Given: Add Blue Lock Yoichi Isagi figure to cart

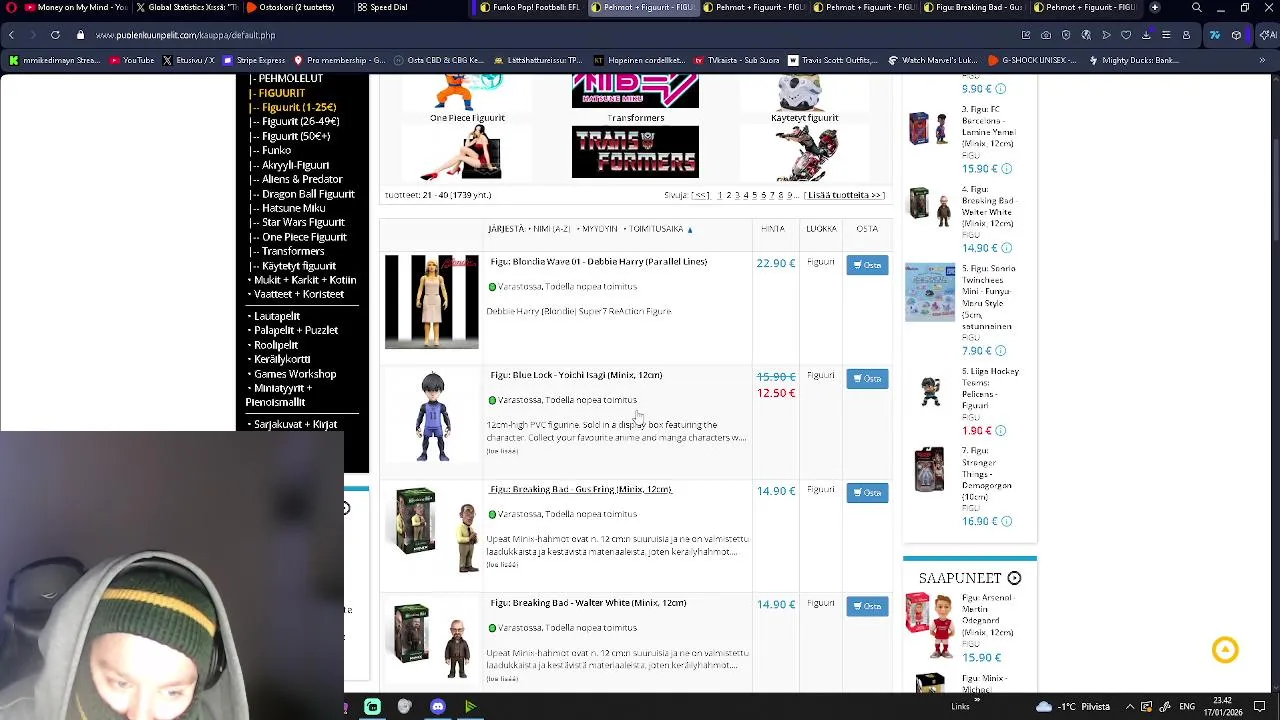Looking at the screenshot, I should 867,378.
